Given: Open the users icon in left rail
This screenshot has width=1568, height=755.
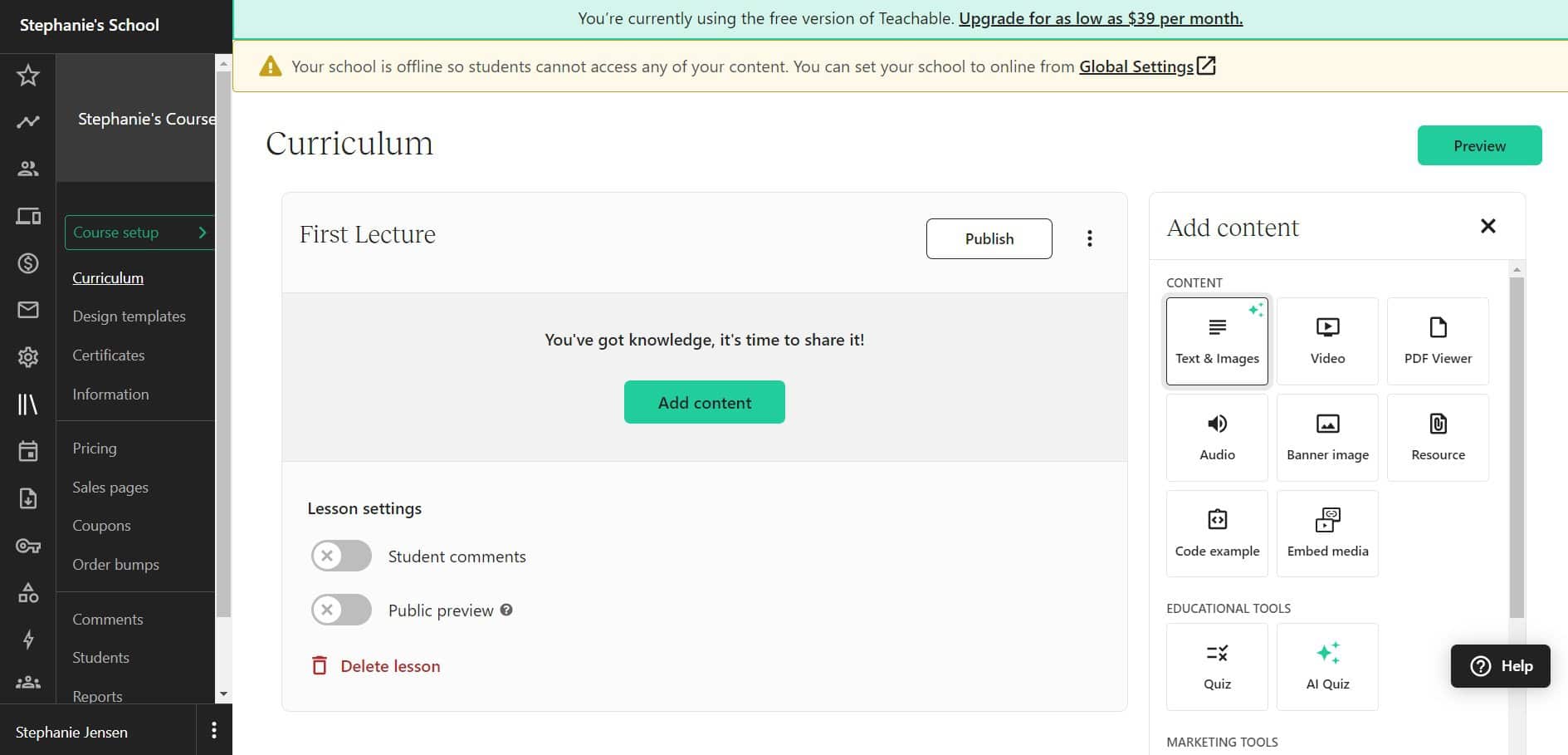Looking at the screenshot, I should tap(28, 169).
